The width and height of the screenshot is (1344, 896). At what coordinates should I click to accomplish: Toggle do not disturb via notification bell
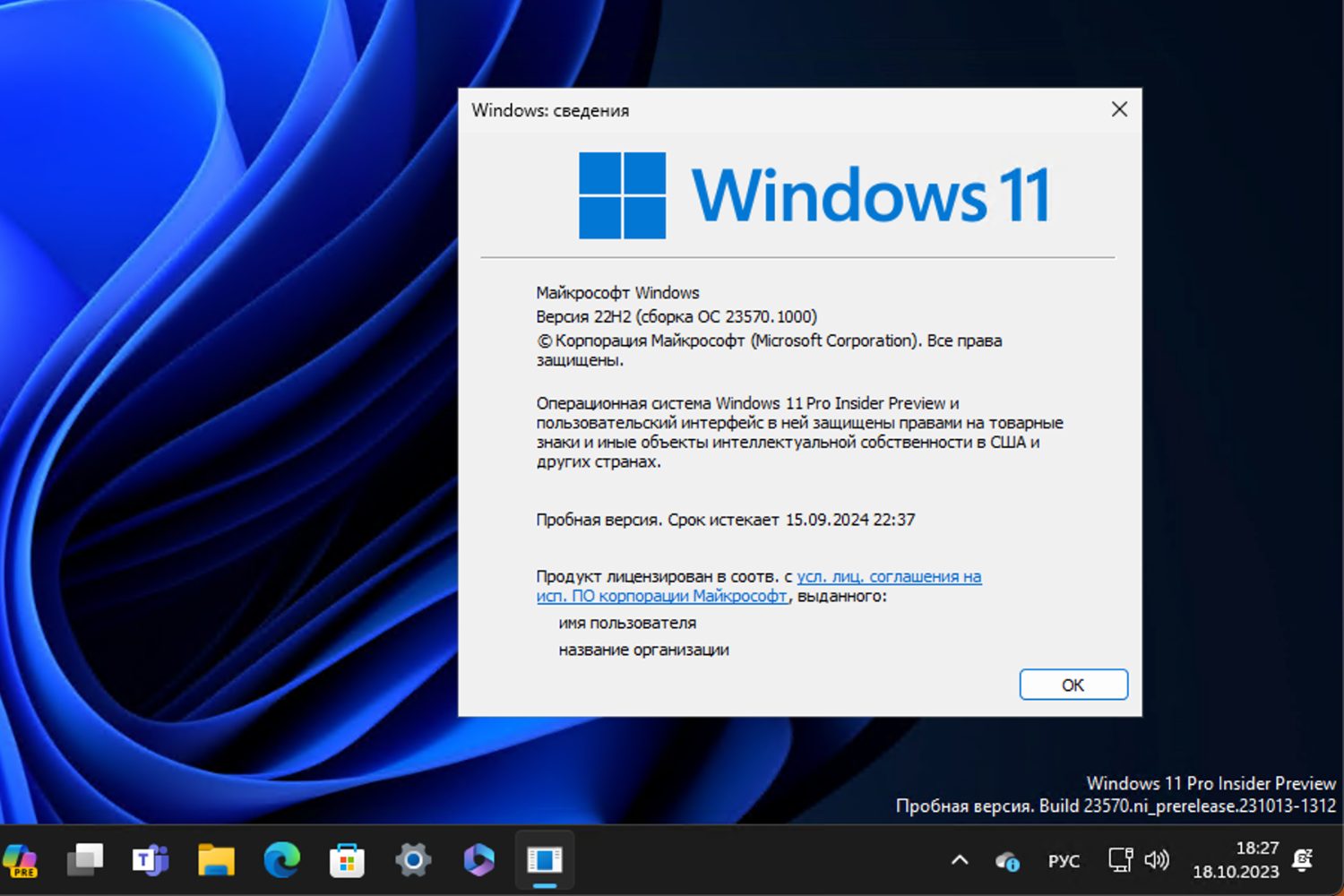1303,860
